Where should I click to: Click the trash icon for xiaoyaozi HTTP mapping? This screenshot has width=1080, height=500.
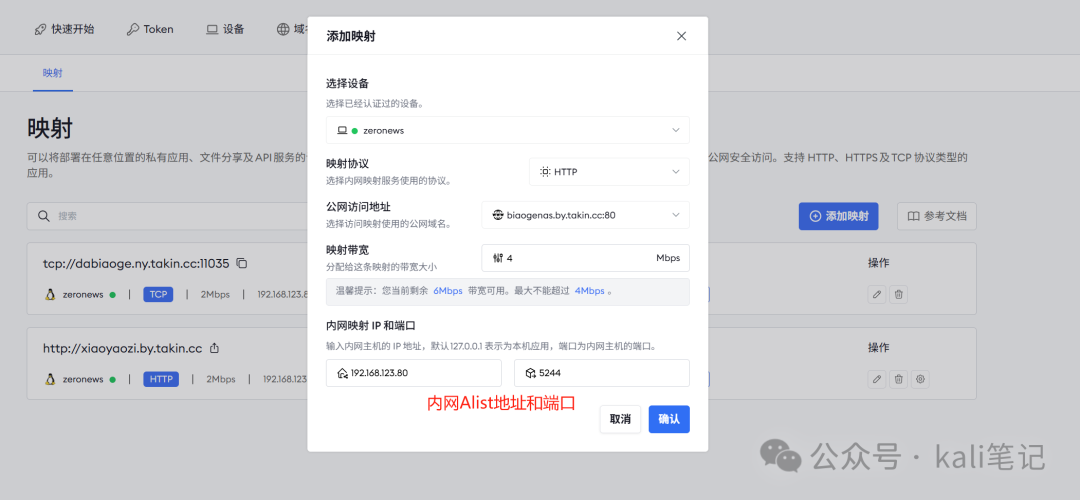coord(899,379)
